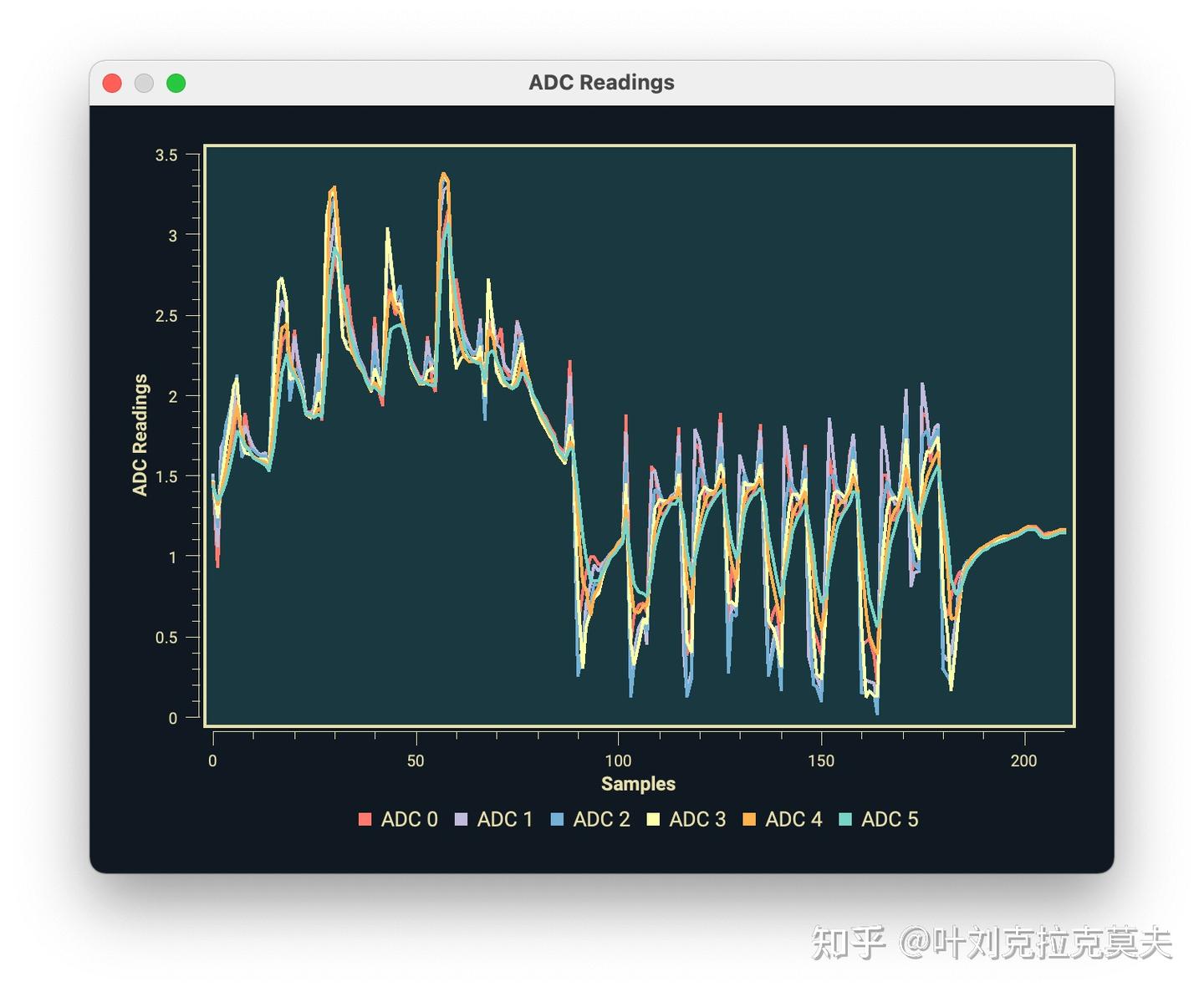The image size is (1204, 992).
Task: Click the gray minimize window button
Action: [x=144, y=83]
